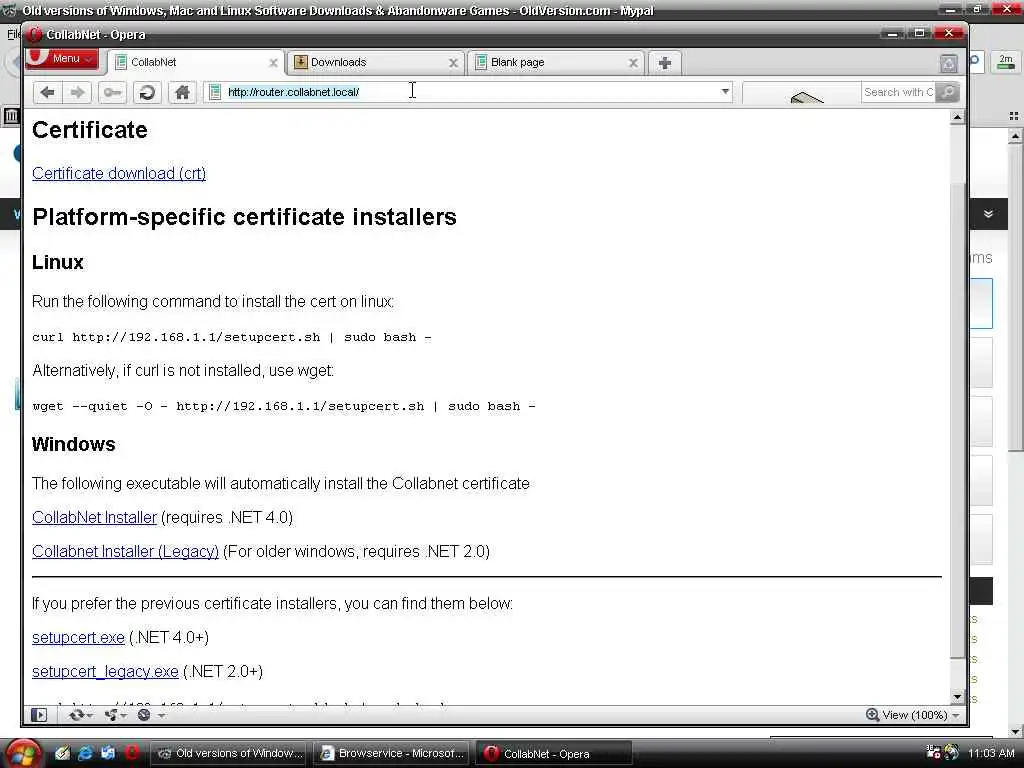Viewport: 1024px width, 768px height.
Task: Click CollabNet - Opera taskbar button
Action: pos(553,753)
